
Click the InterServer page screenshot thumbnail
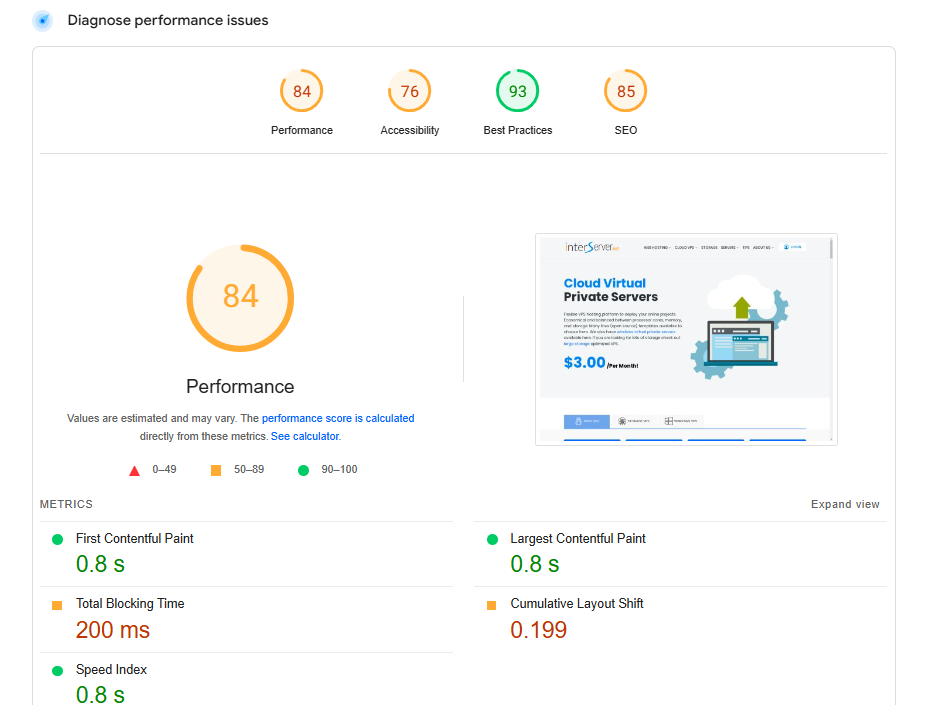(686, 339)
